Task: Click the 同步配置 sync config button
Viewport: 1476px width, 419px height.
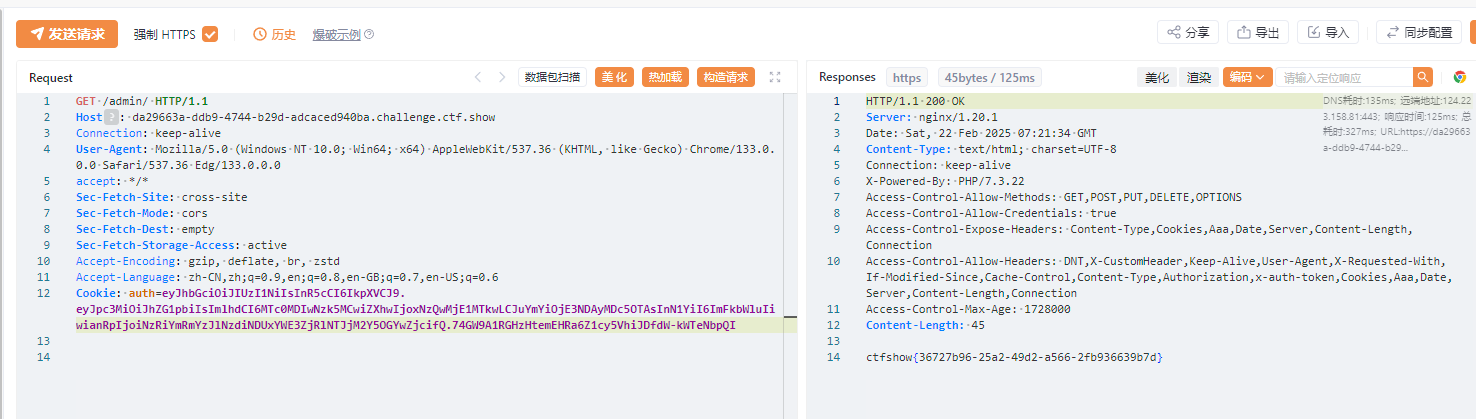Action: coord(1418,33)
